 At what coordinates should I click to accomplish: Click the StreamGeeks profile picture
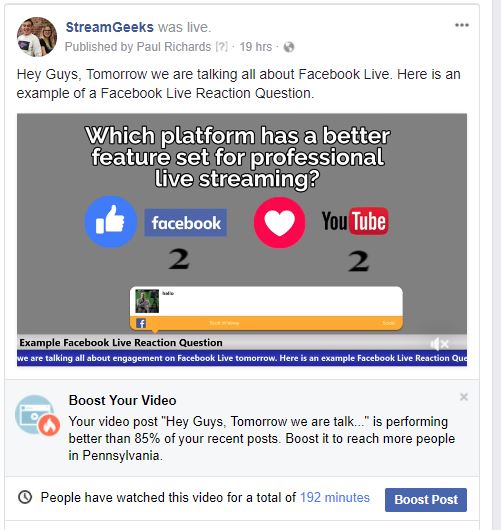37,37
